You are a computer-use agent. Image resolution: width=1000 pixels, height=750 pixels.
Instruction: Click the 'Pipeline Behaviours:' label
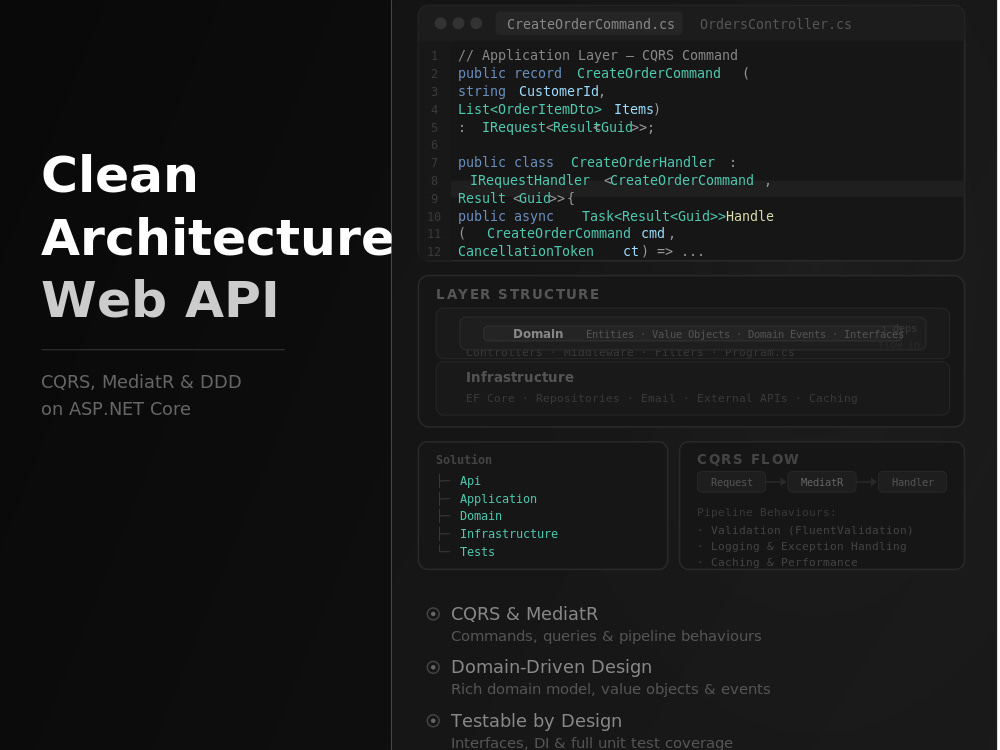click(766, 512)
